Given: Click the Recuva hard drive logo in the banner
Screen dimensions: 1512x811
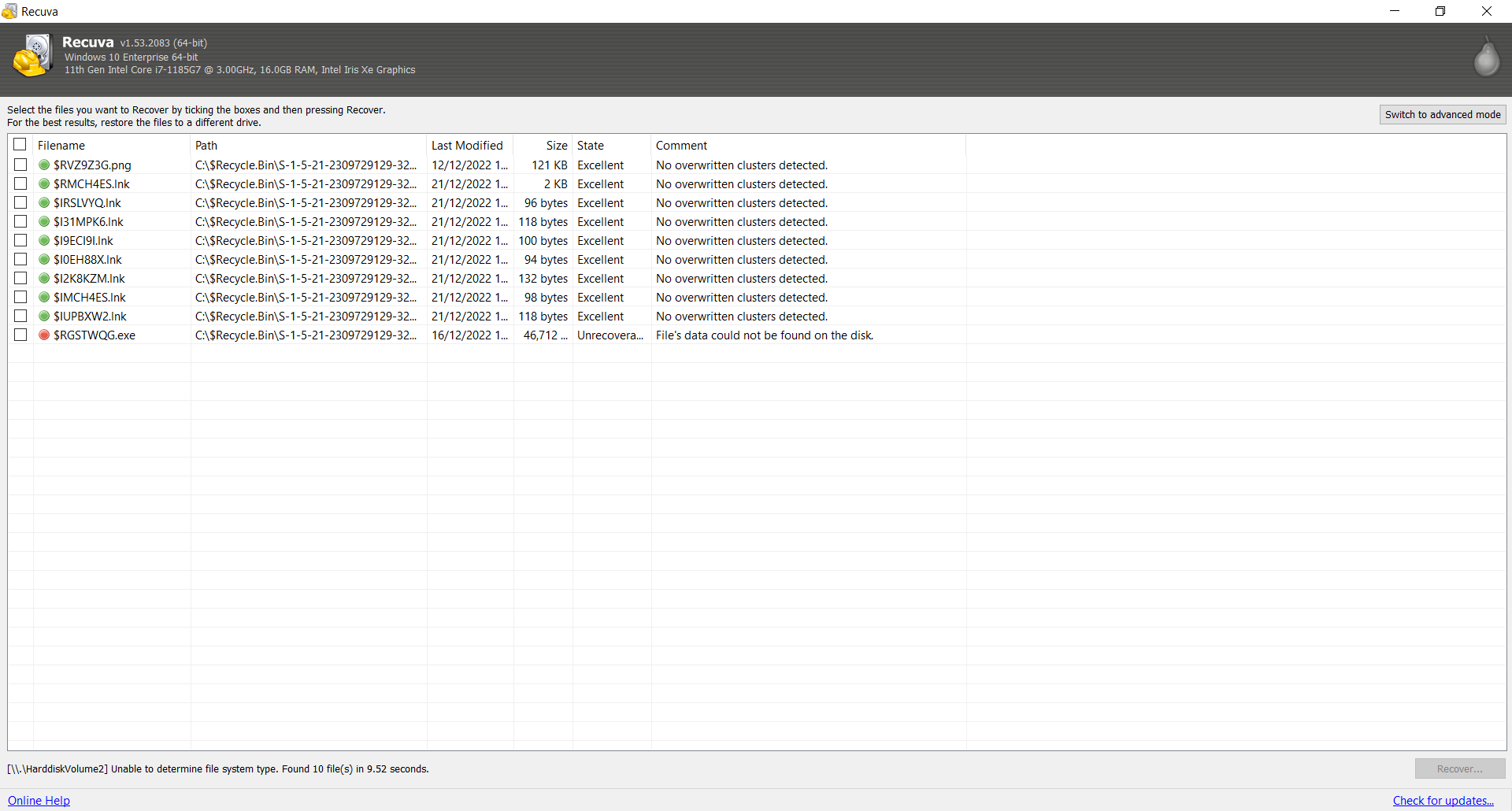Looking at the screenshot, I should click(33, 56).
